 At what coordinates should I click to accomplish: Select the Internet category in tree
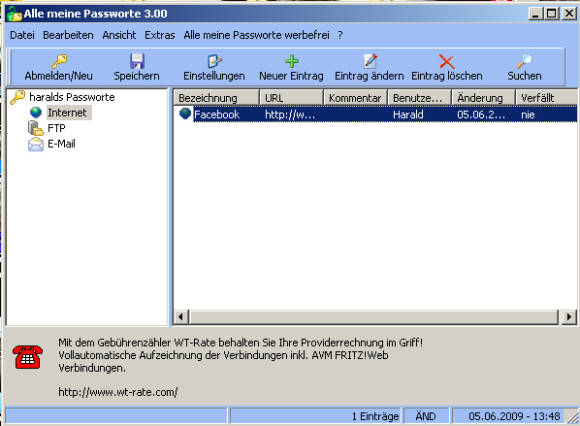click(x=67, y=113)
